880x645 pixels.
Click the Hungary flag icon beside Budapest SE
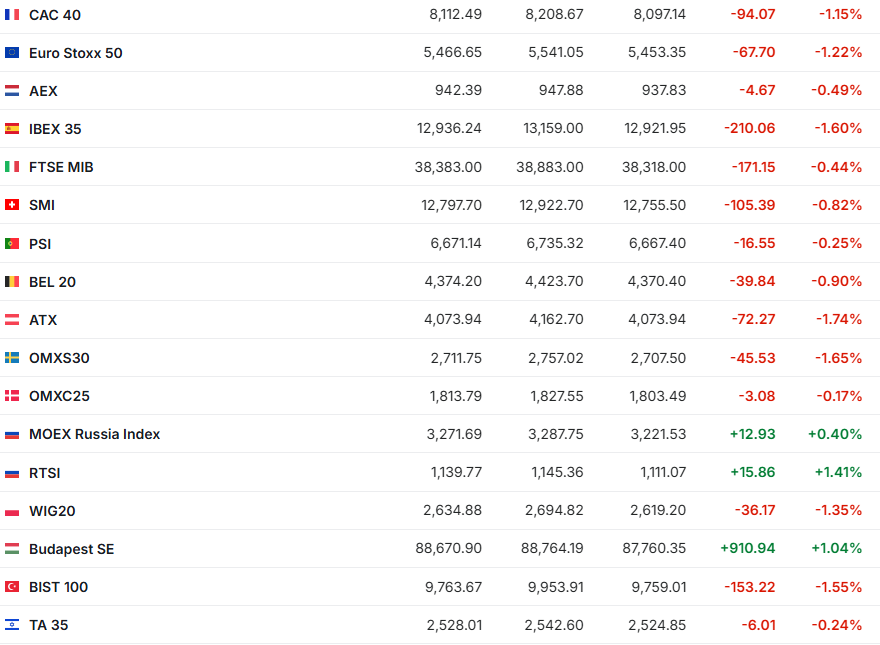(x=12, y=549)
